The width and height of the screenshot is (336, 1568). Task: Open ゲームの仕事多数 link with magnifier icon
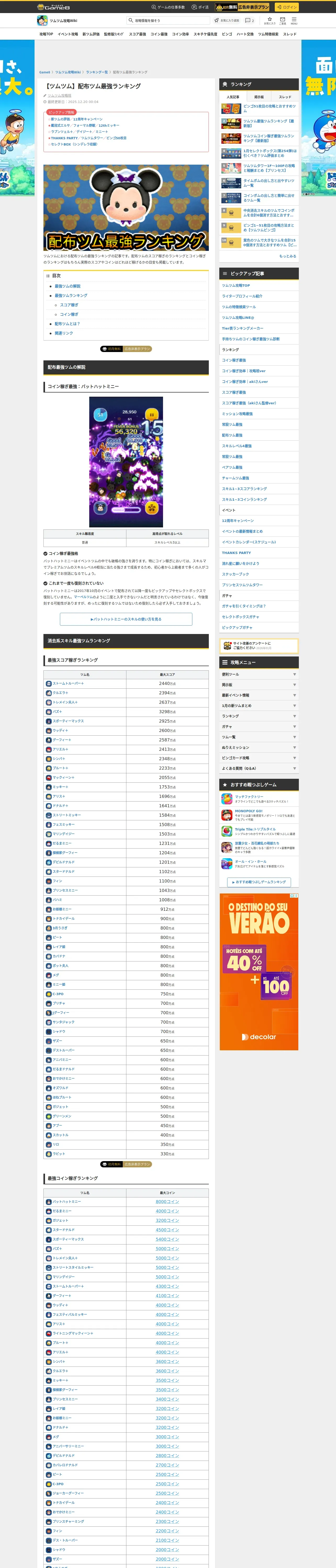168,7
